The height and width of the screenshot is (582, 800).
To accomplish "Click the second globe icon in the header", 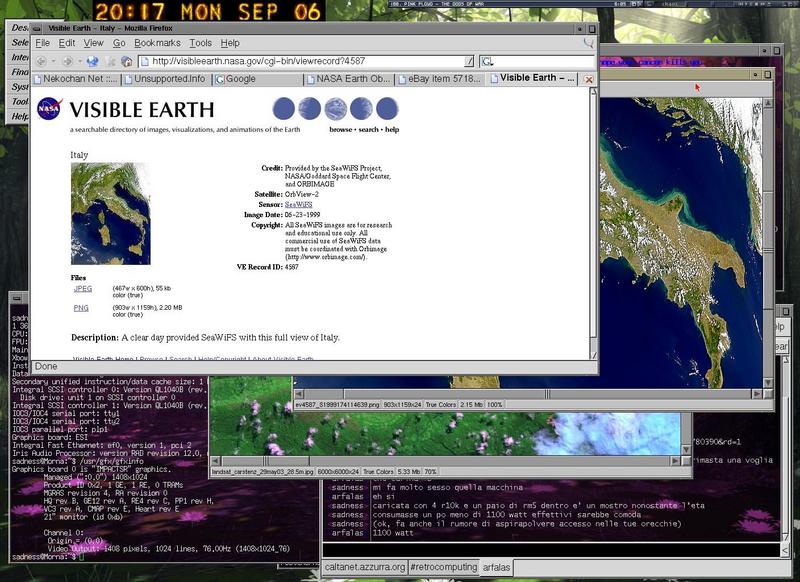I will point(309,109).
